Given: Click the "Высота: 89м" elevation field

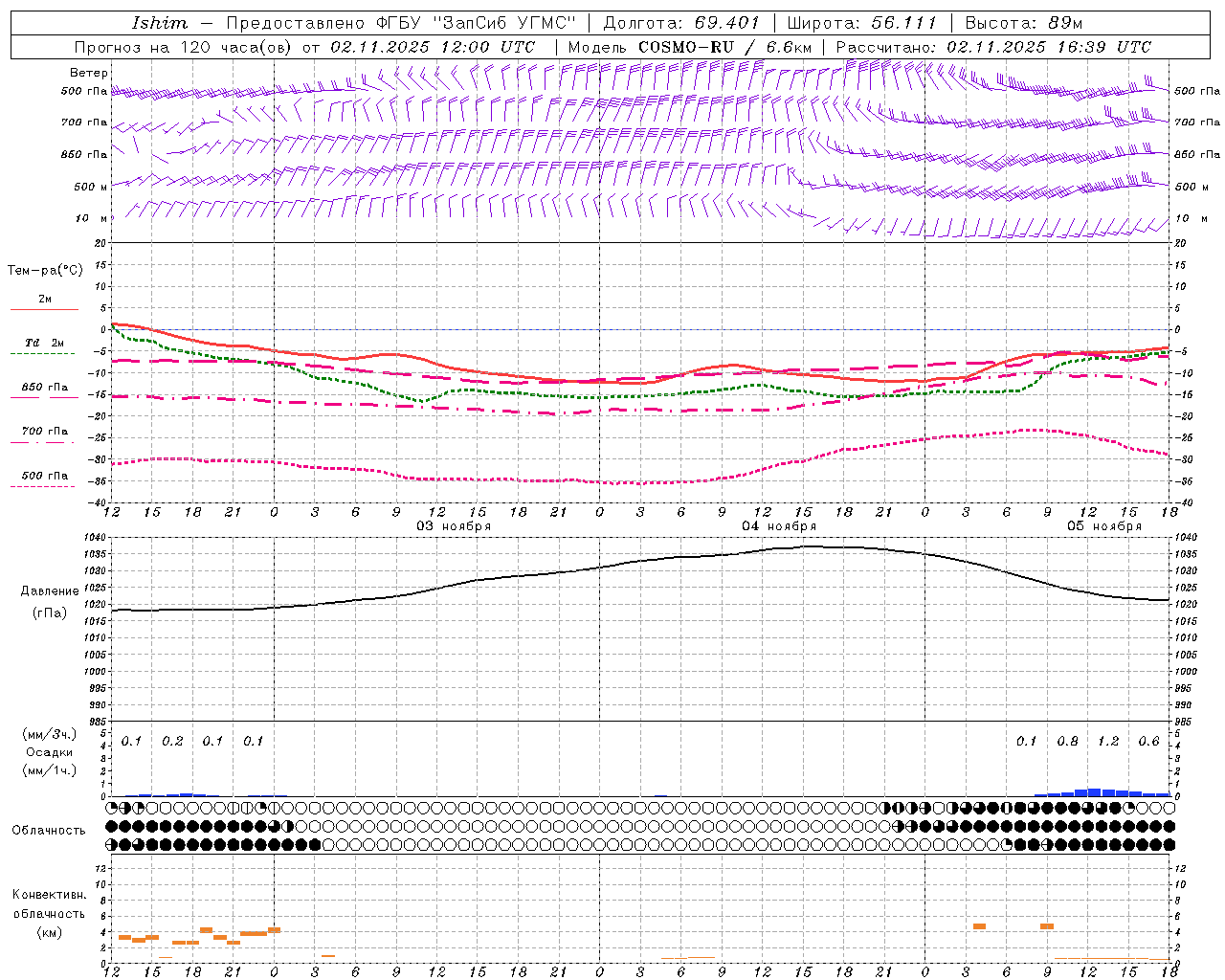Looking at the screenshot, I should coord(1023,23).
